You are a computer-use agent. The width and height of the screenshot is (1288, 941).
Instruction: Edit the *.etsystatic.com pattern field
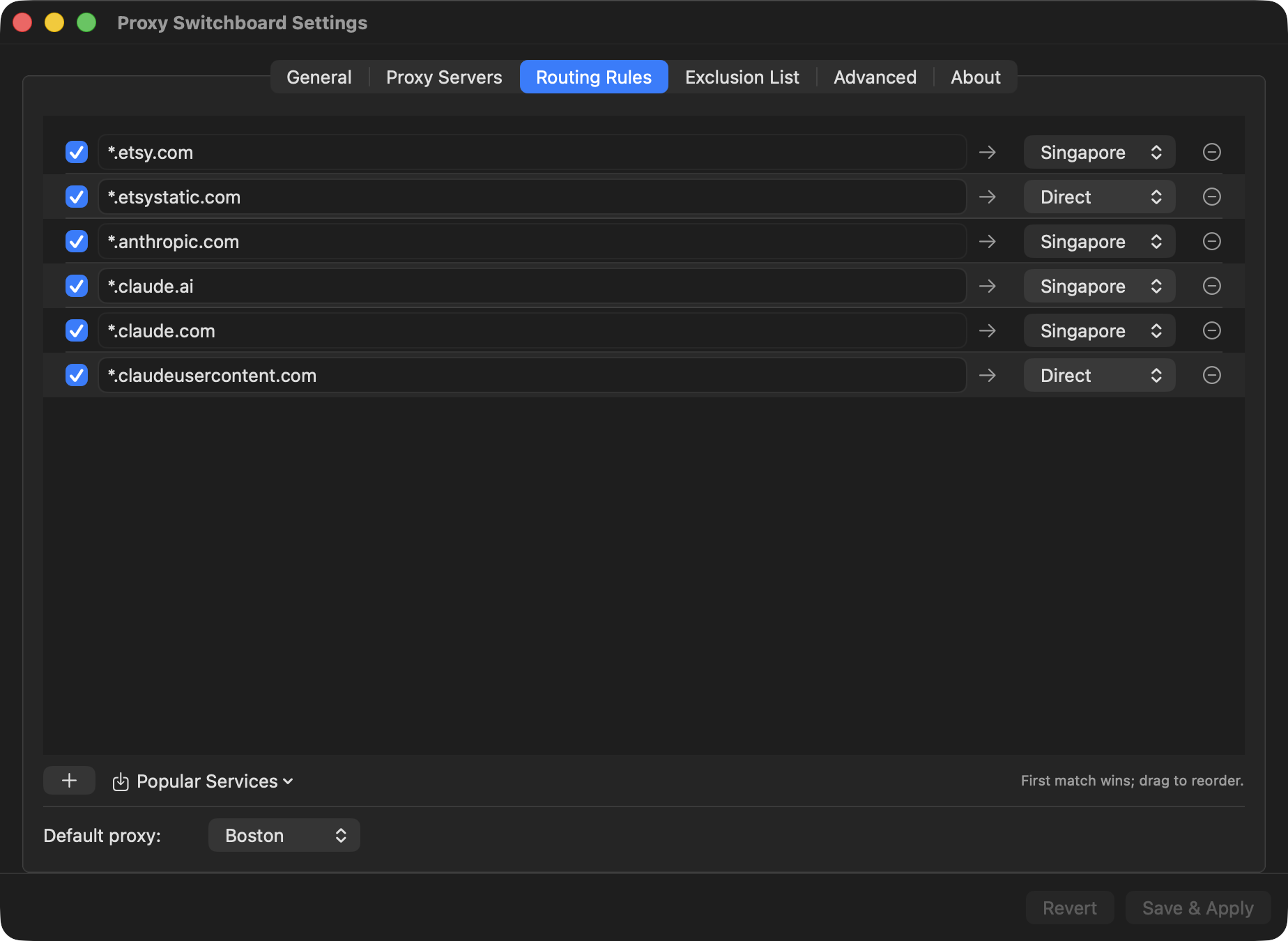532,197
